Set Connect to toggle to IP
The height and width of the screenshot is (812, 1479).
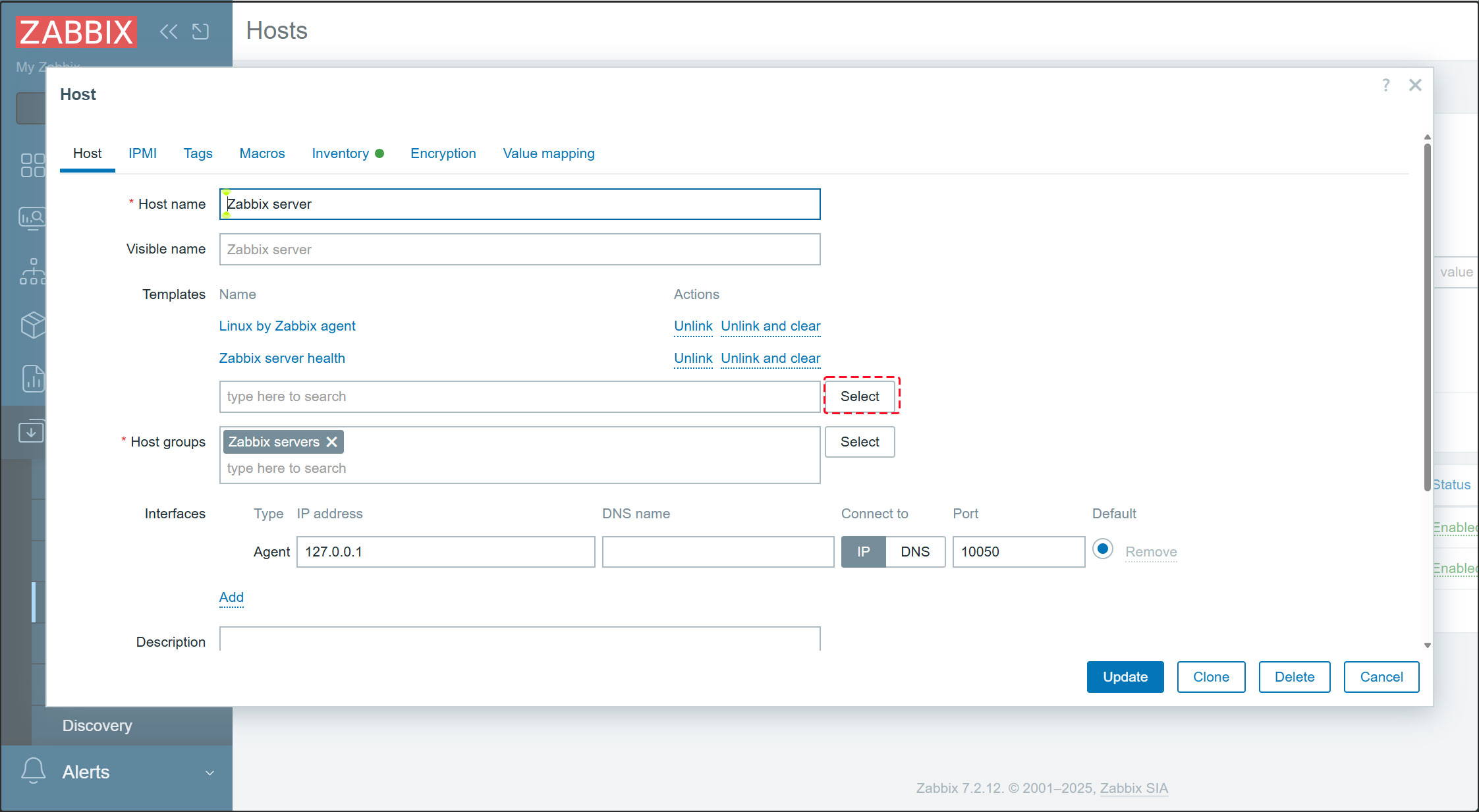click(863, 552)
